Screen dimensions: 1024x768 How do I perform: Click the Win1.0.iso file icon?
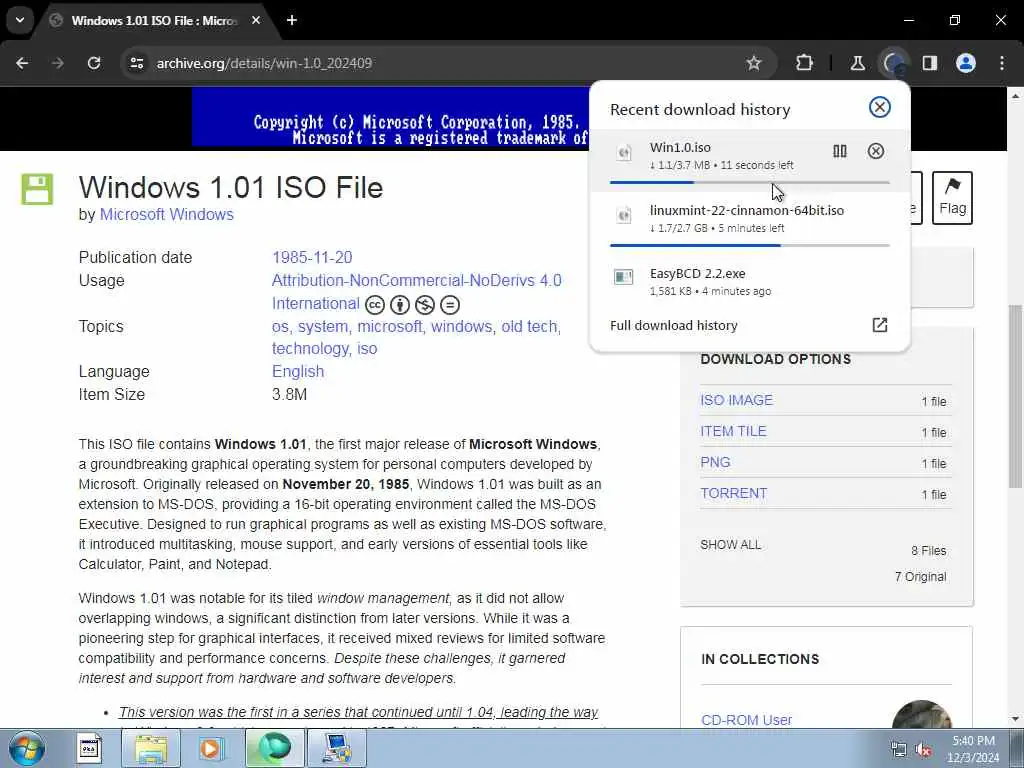tap(624, 153)
